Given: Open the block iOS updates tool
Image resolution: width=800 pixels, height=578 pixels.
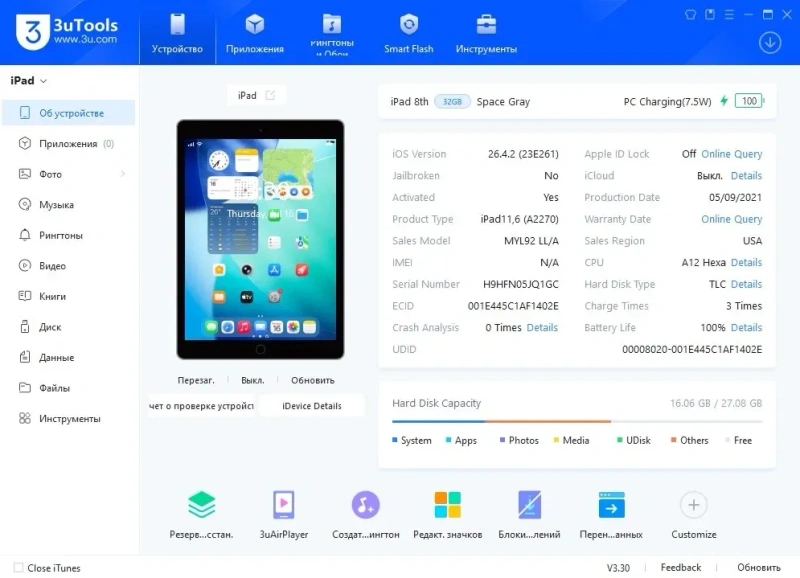Looking at the screenshot, I should coord(529,505).
